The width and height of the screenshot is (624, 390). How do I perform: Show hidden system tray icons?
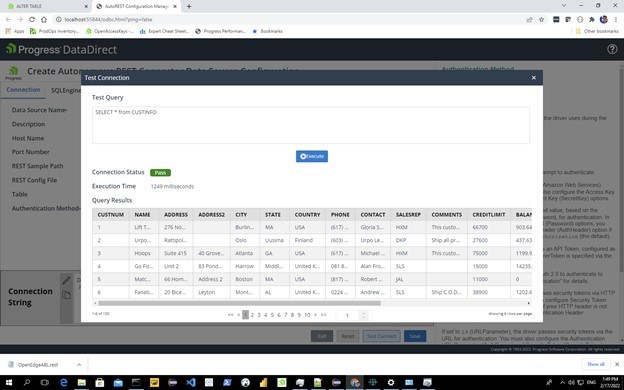point(562,382)
